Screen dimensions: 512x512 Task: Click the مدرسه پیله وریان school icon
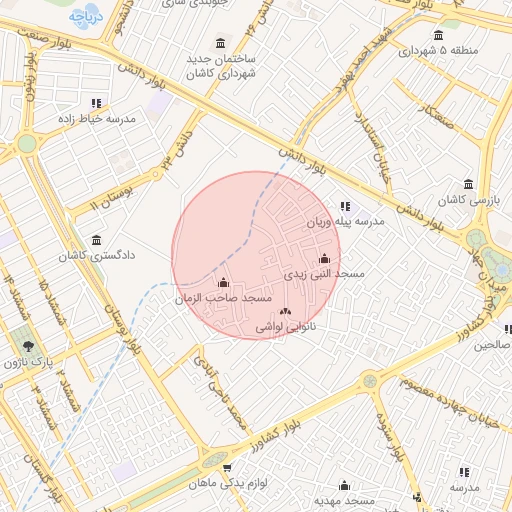(345, 207)
